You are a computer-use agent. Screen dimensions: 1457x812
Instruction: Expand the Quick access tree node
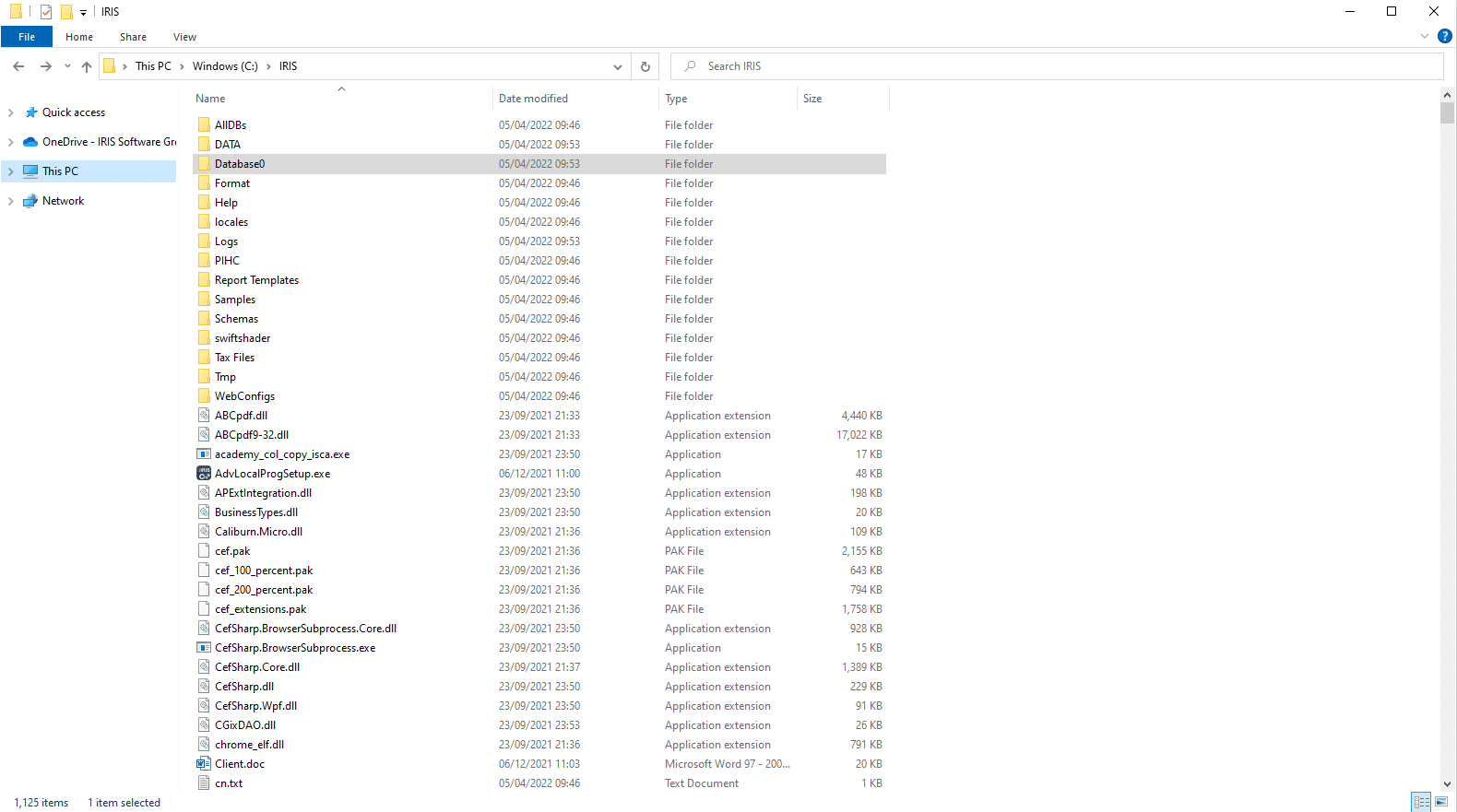10,112
